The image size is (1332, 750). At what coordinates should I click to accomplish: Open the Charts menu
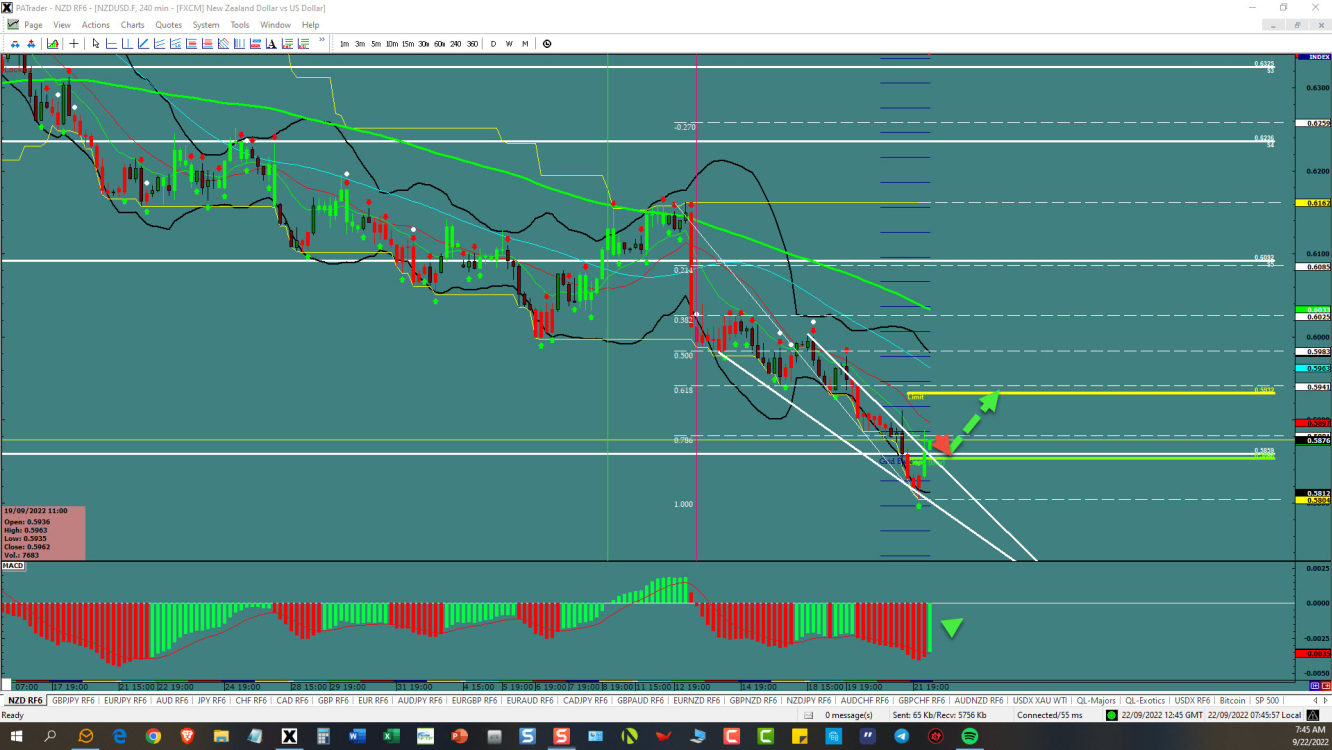click(132, 24)
